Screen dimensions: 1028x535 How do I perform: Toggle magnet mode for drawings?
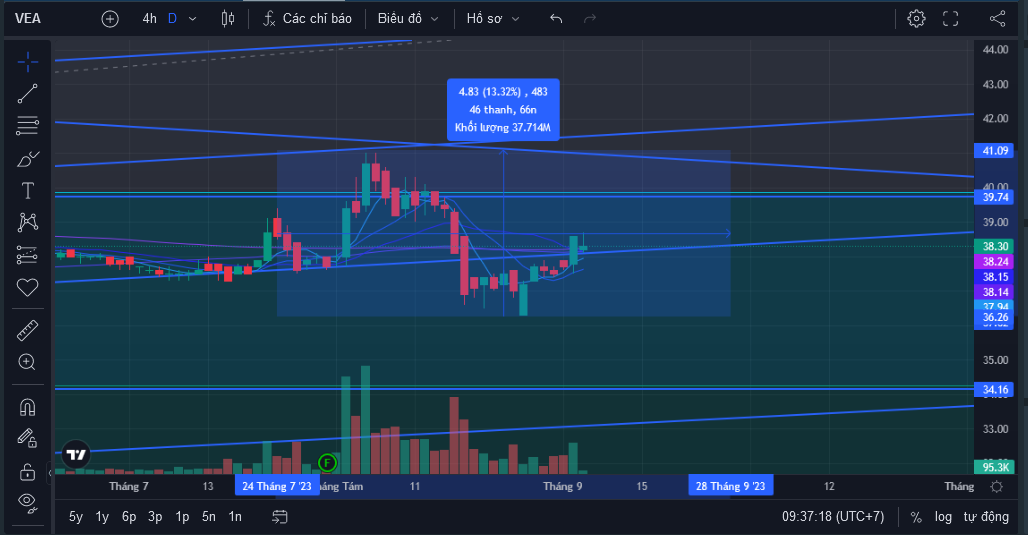[28, 408]
